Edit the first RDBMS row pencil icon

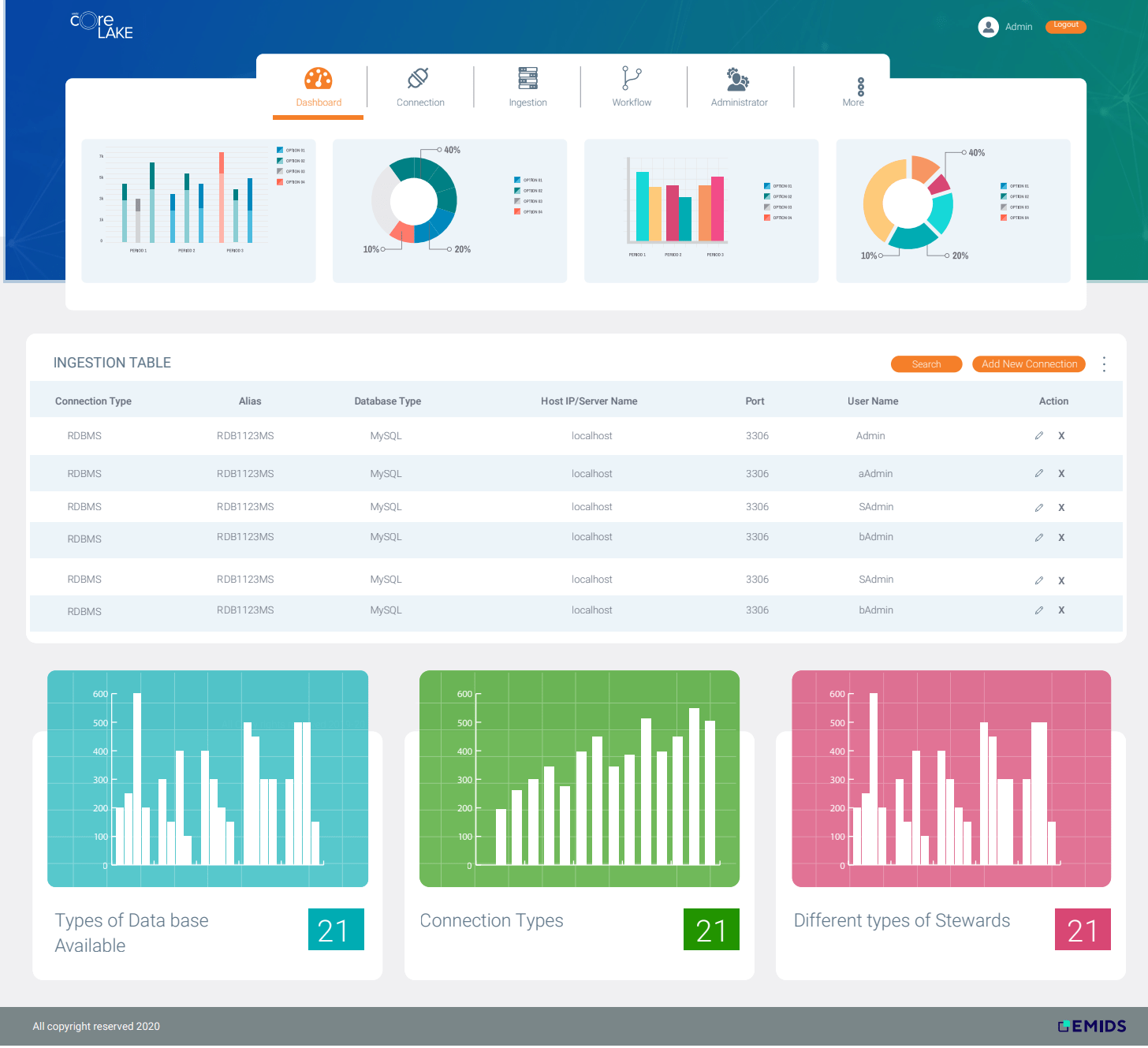pyautogui.click(x=1038, y=434)
